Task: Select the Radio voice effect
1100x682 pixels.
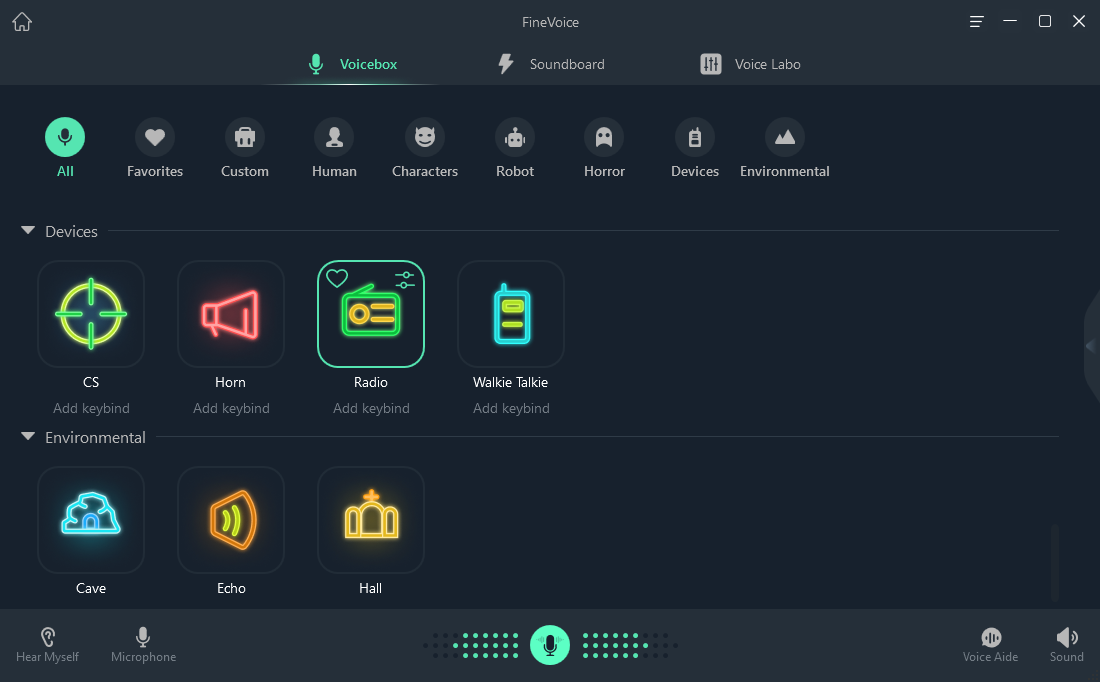Action: 371,314
